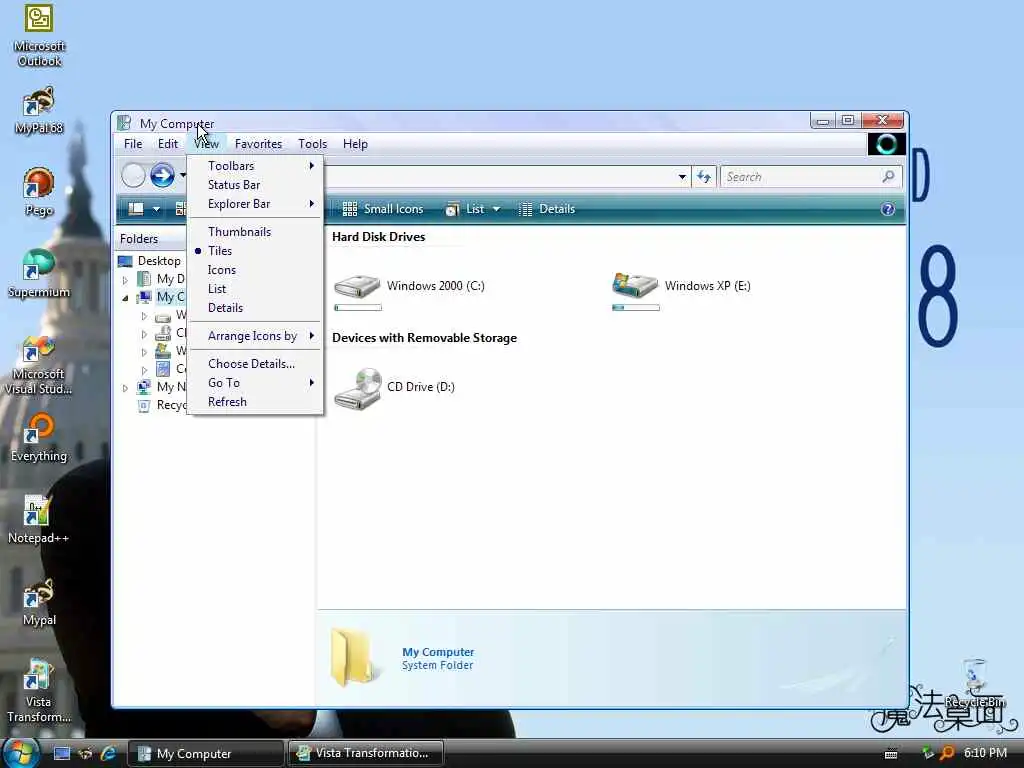Select Tiles view radio option
The width and height of the screenshot is (1024, 768).
[255, 251]
